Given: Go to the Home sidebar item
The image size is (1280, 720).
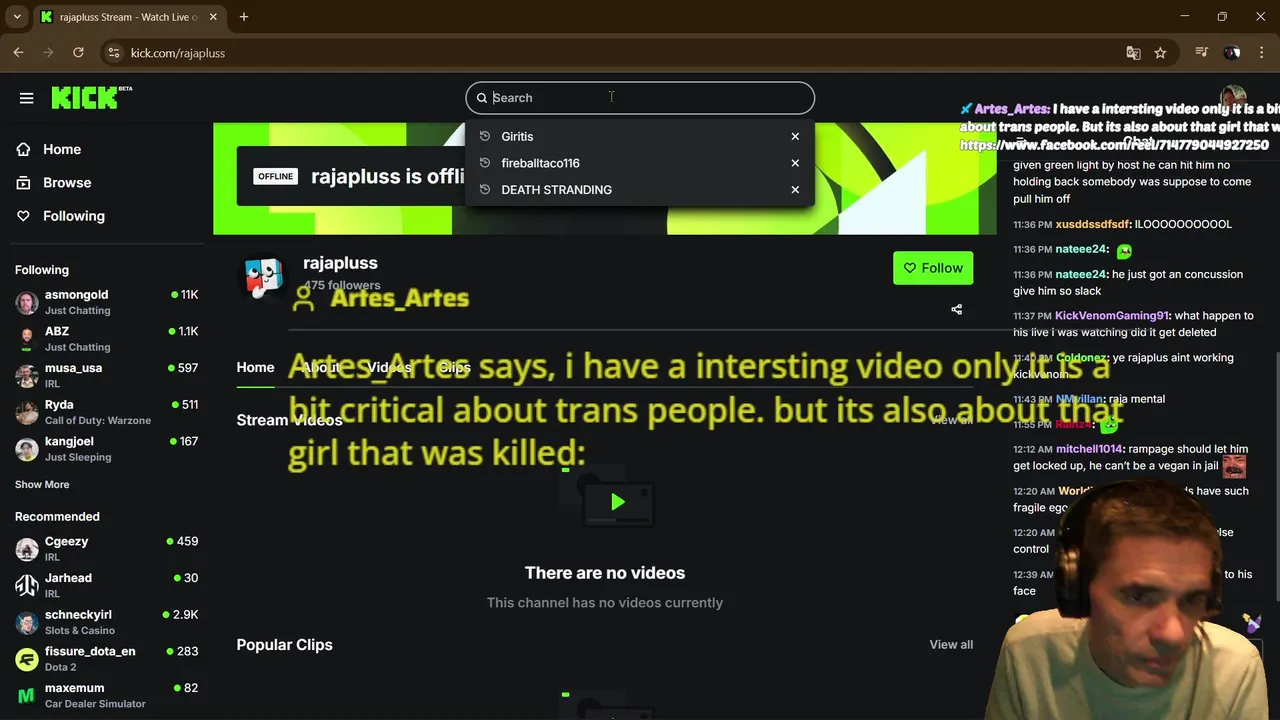Looking at the screenshot, I should click(62, 149).
